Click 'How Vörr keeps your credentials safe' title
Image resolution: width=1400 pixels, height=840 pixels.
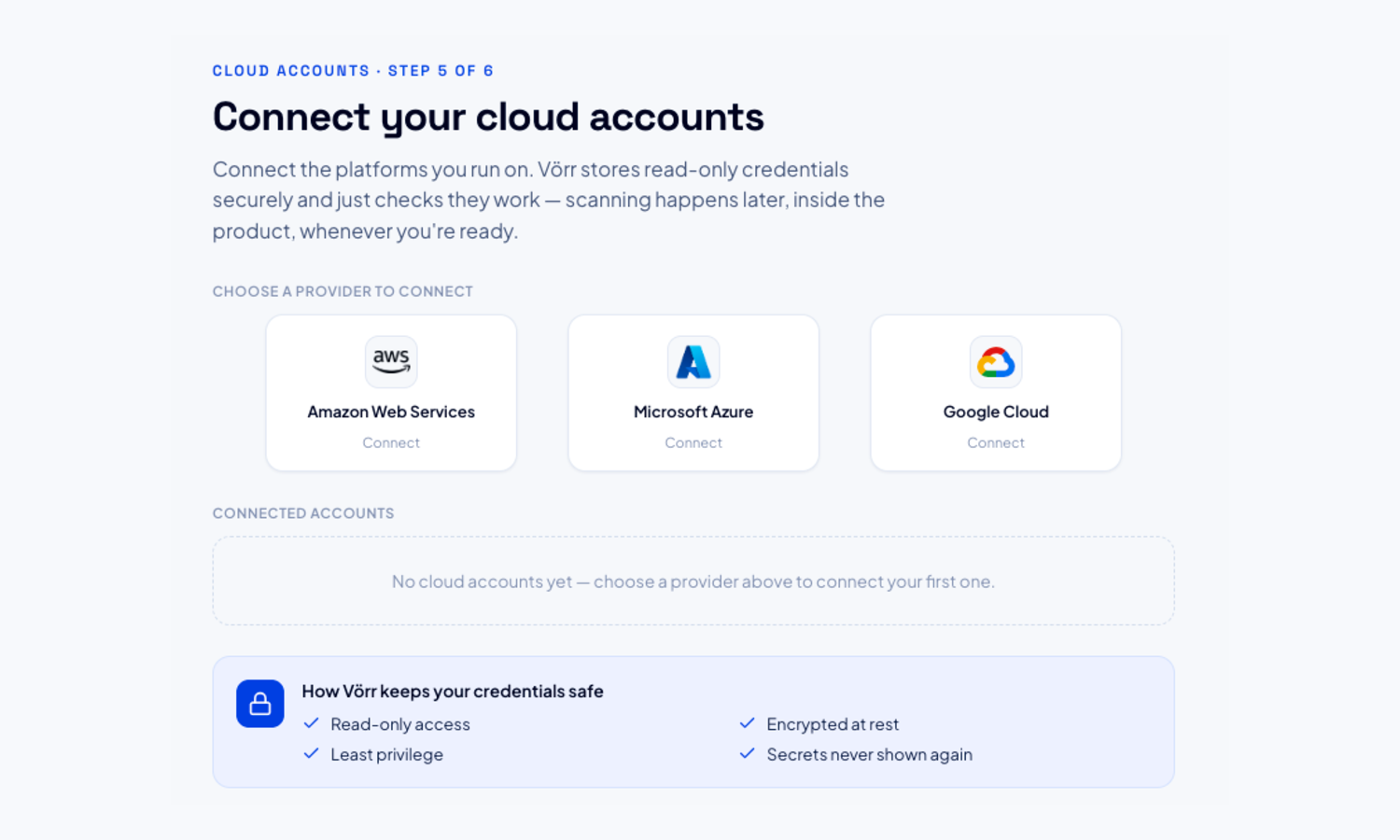click(453, 692)
